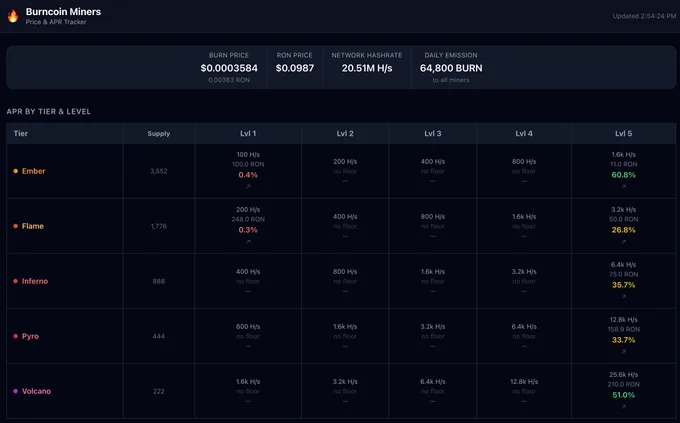Screen dimensions: 680x423
Task: Click the network hashrate 20.51M H/s
Action: 367,68
